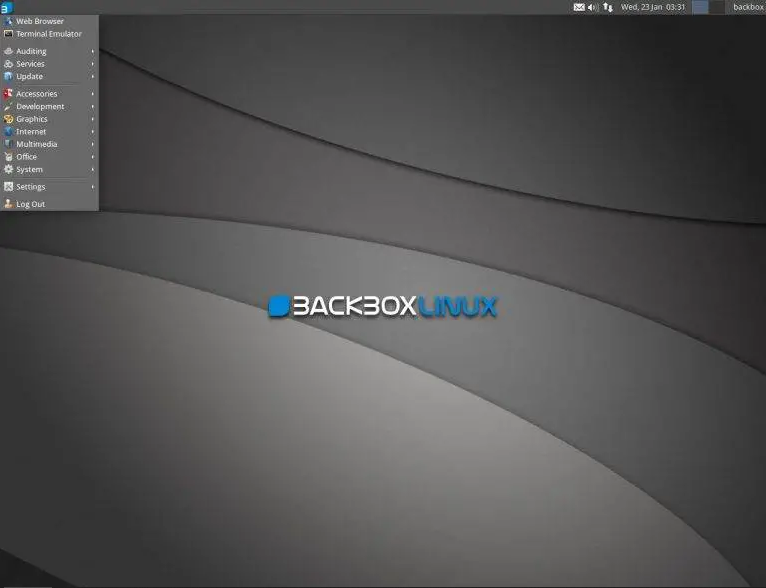This screenshot has width=766, height=588.
Task: Expand the Accessories submenu arrow
Action: 92,94
